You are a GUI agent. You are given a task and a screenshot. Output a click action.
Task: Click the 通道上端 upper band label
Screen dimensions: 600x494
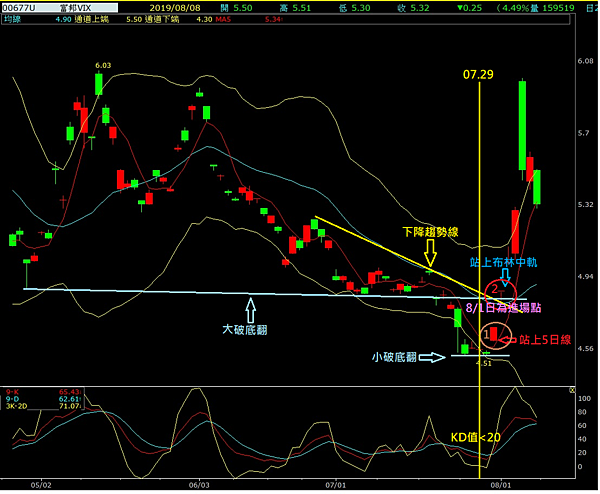pos(91,19)
